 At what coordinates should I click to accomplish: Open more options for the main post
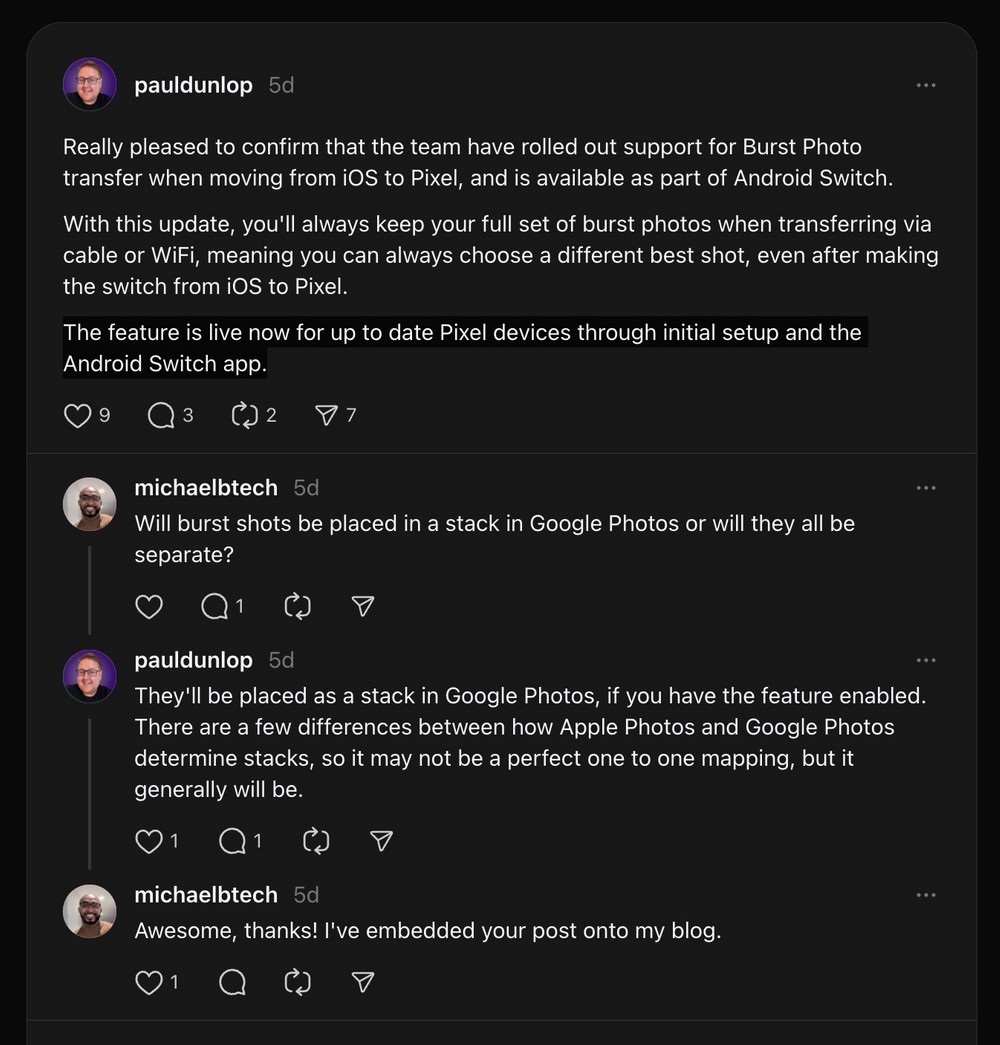[x=926, y=86]
